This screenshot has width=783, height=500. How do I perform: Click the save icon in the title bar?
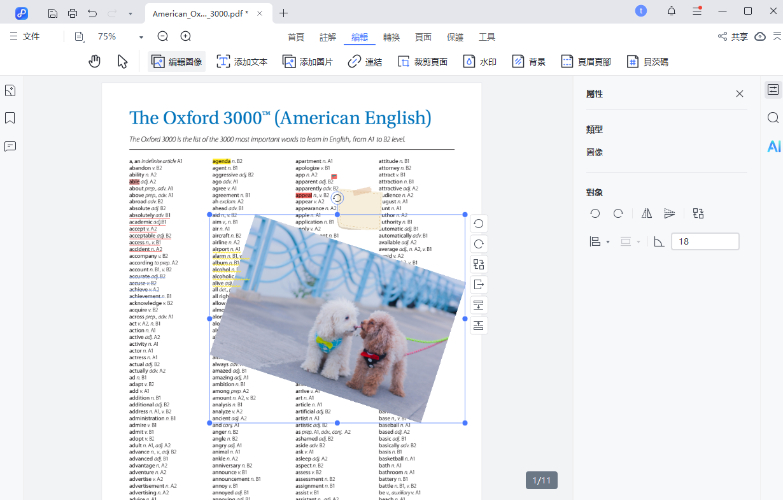pyautogui.click(x=52, y=13)
